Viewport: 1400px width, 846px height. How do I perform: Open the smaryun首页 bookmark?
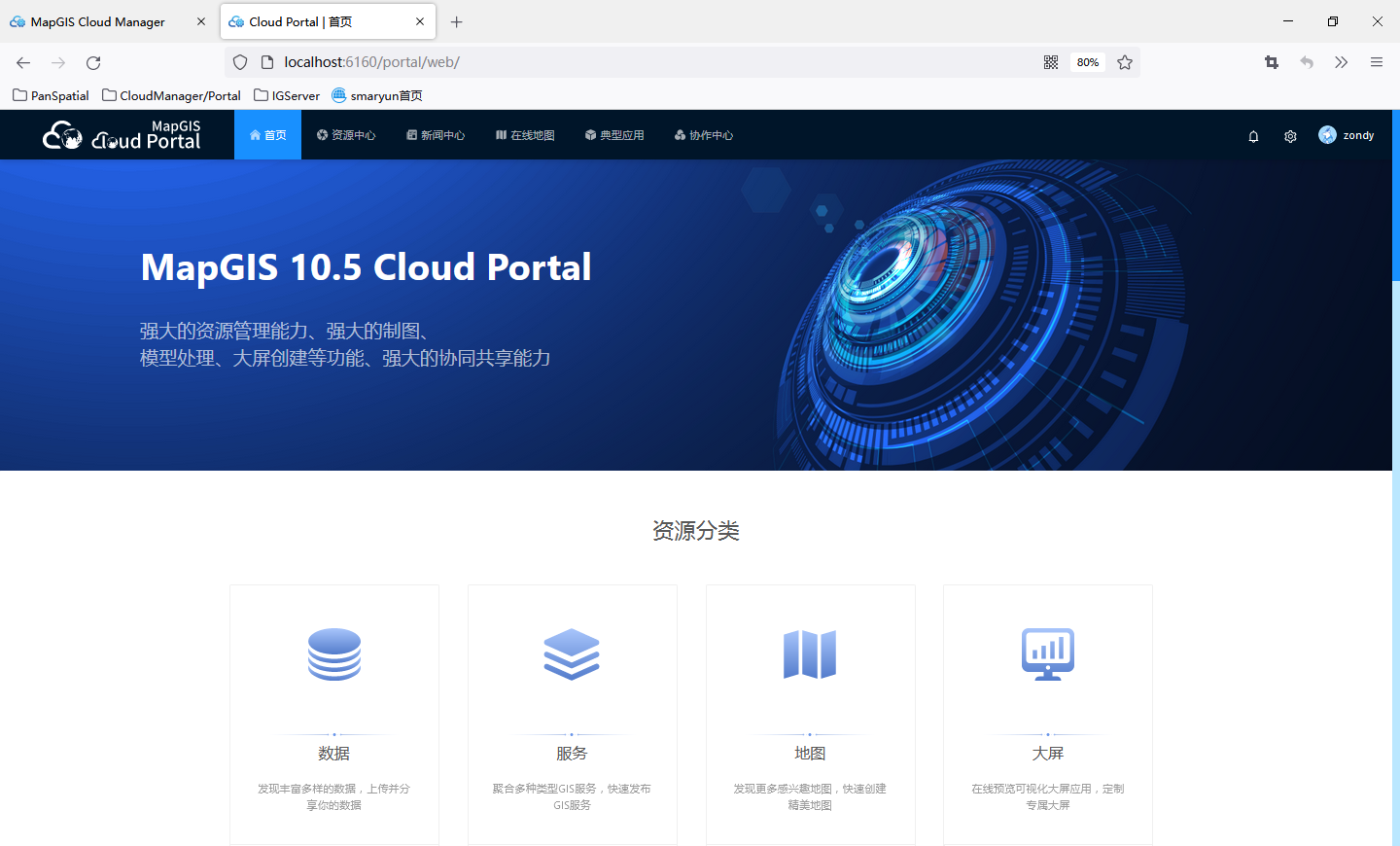tap(377, 95)
